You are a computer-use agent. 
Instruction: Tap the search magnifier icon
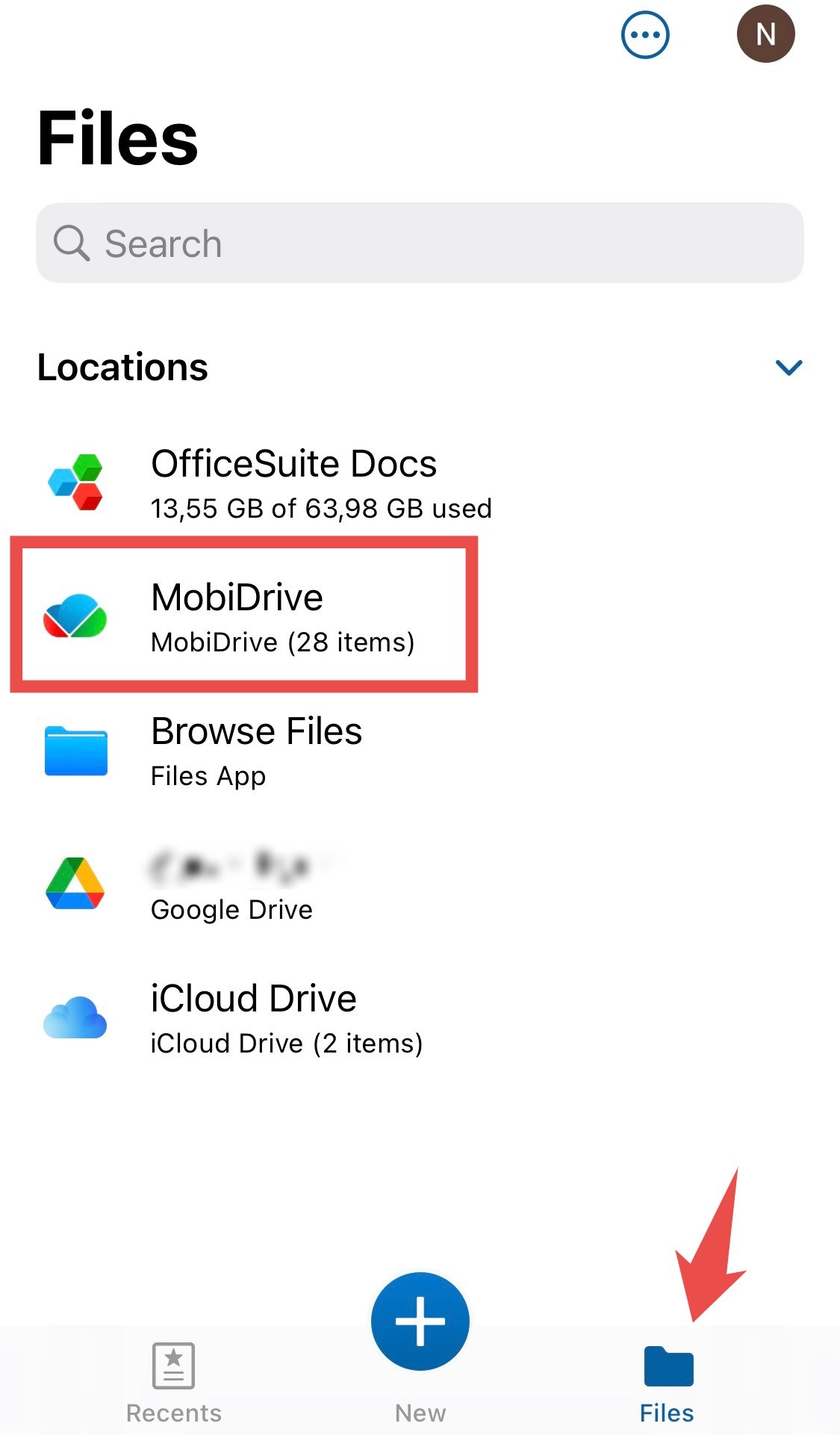[72, 243]
